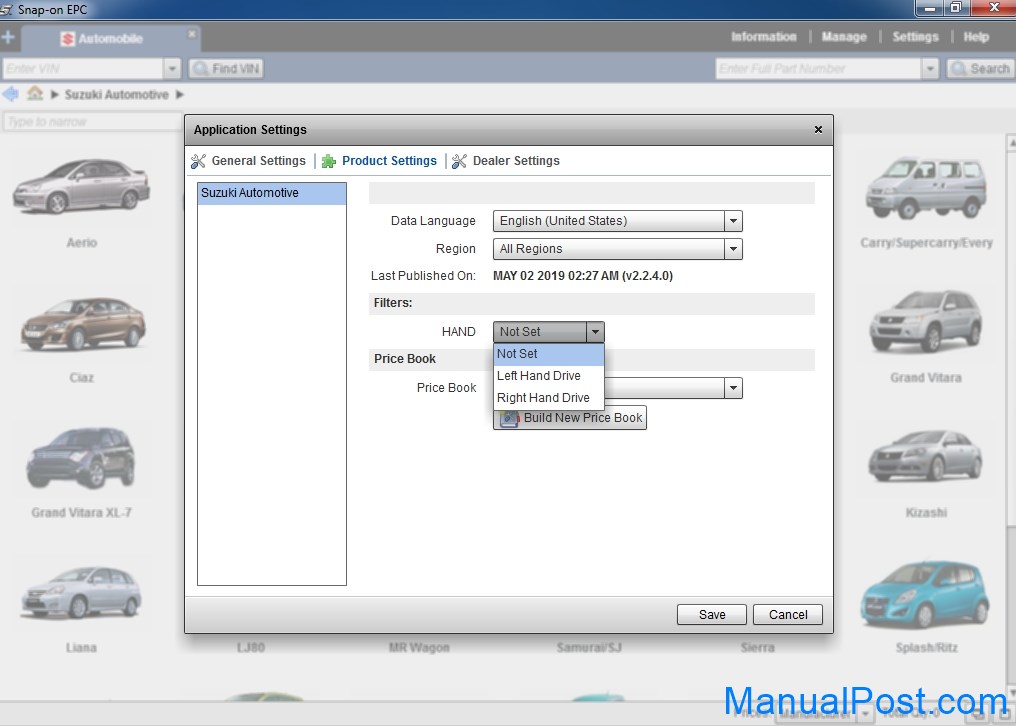Expand the Price Book dropdown arrow
The image size is (1016, 726).
pos(733,388)
